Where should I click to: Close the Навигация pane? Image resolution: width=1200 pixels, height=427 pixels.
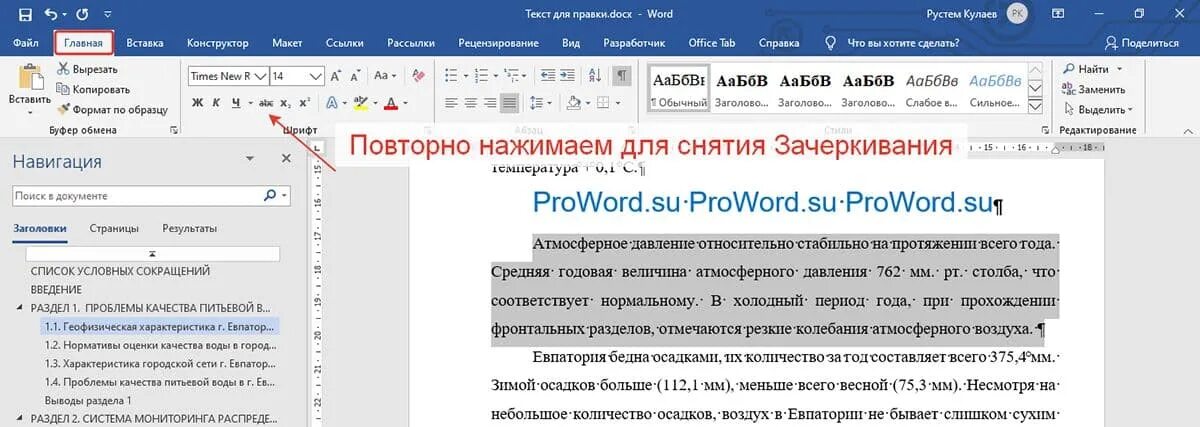tap(286, 159)
